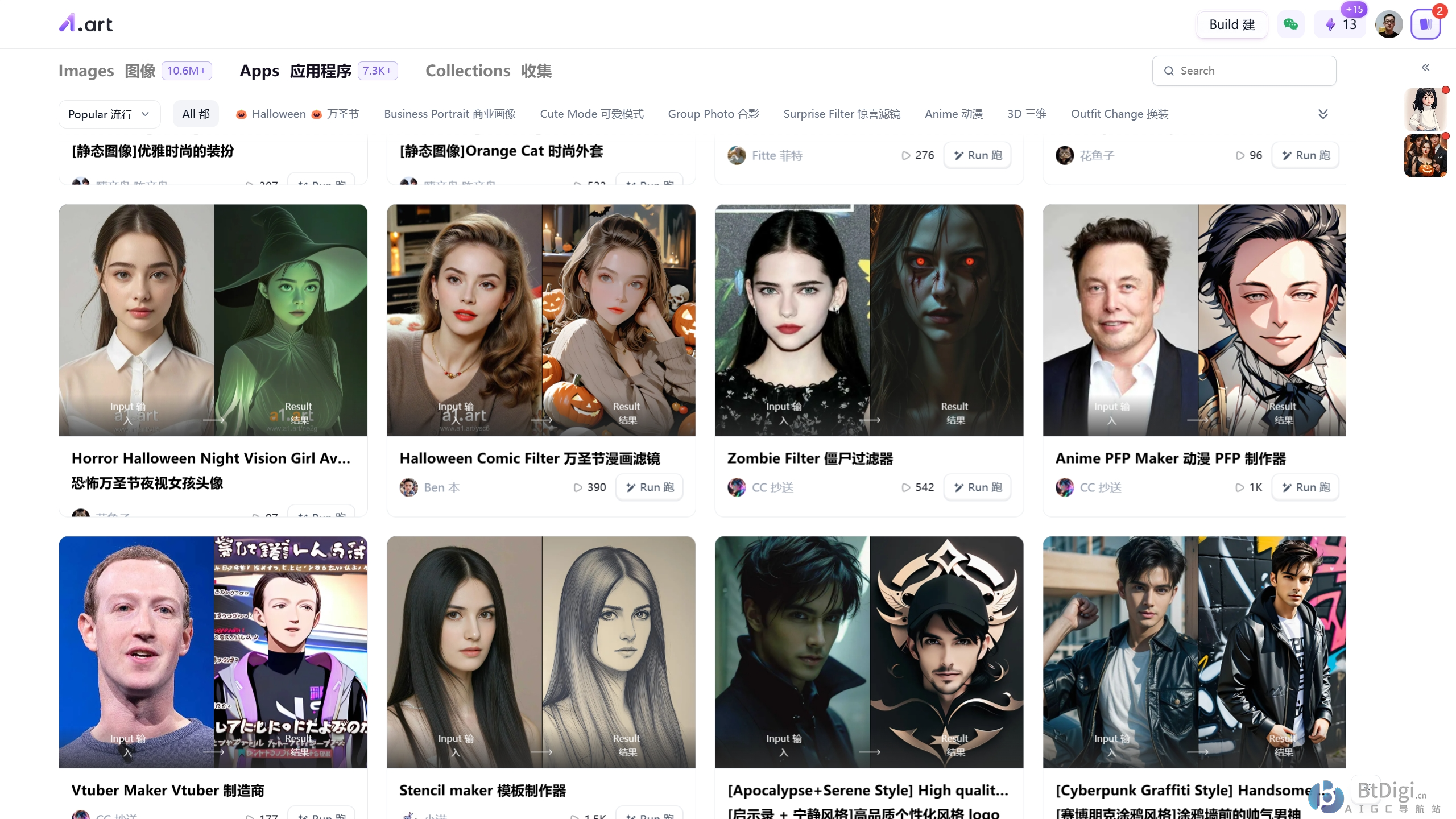This screenshot has height=819, width=1456.
Task: Click the green WeChat icon
Action: 1290,24
